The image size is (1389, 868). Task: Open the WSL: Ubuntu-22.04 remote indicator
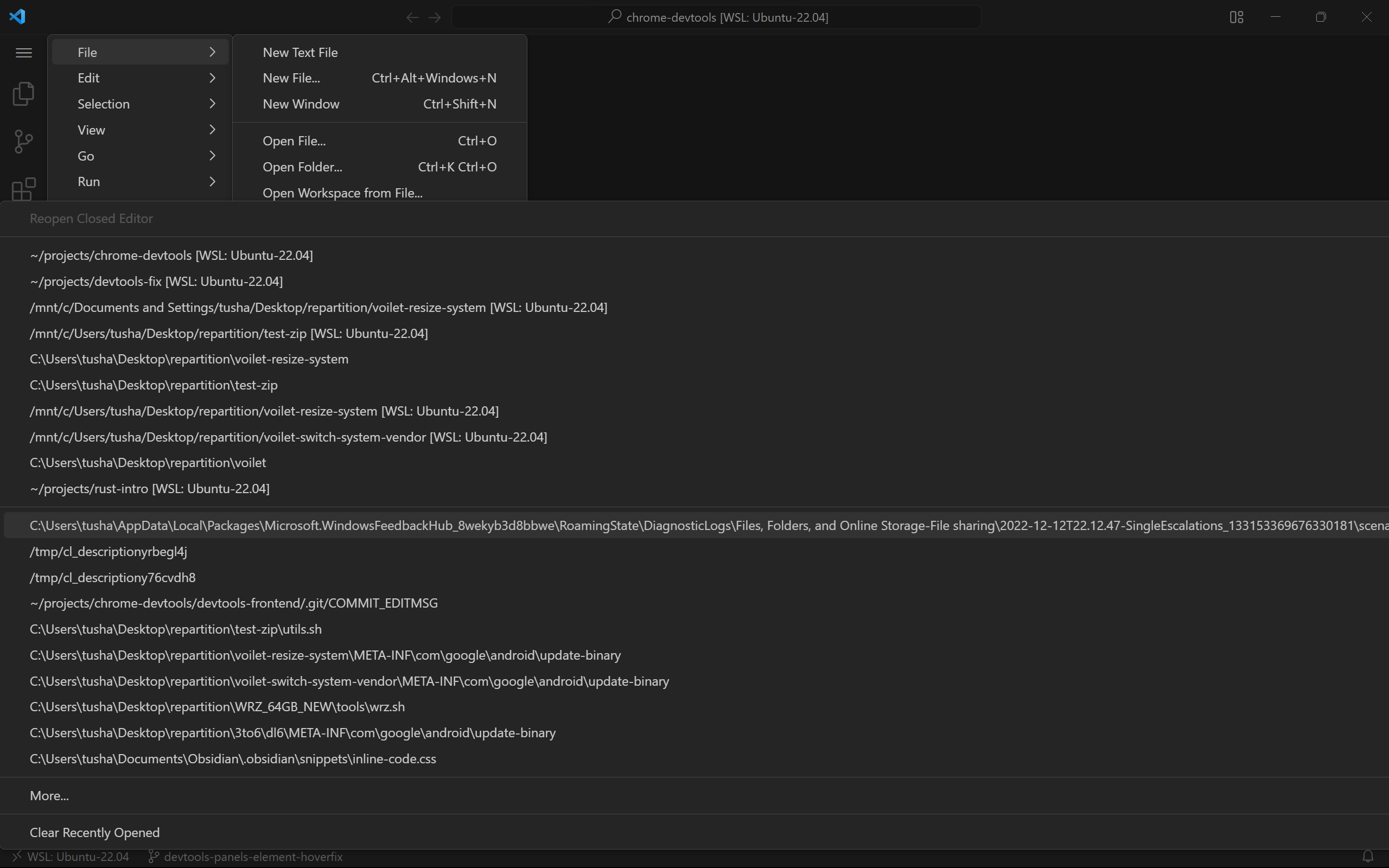pos(71,857)
